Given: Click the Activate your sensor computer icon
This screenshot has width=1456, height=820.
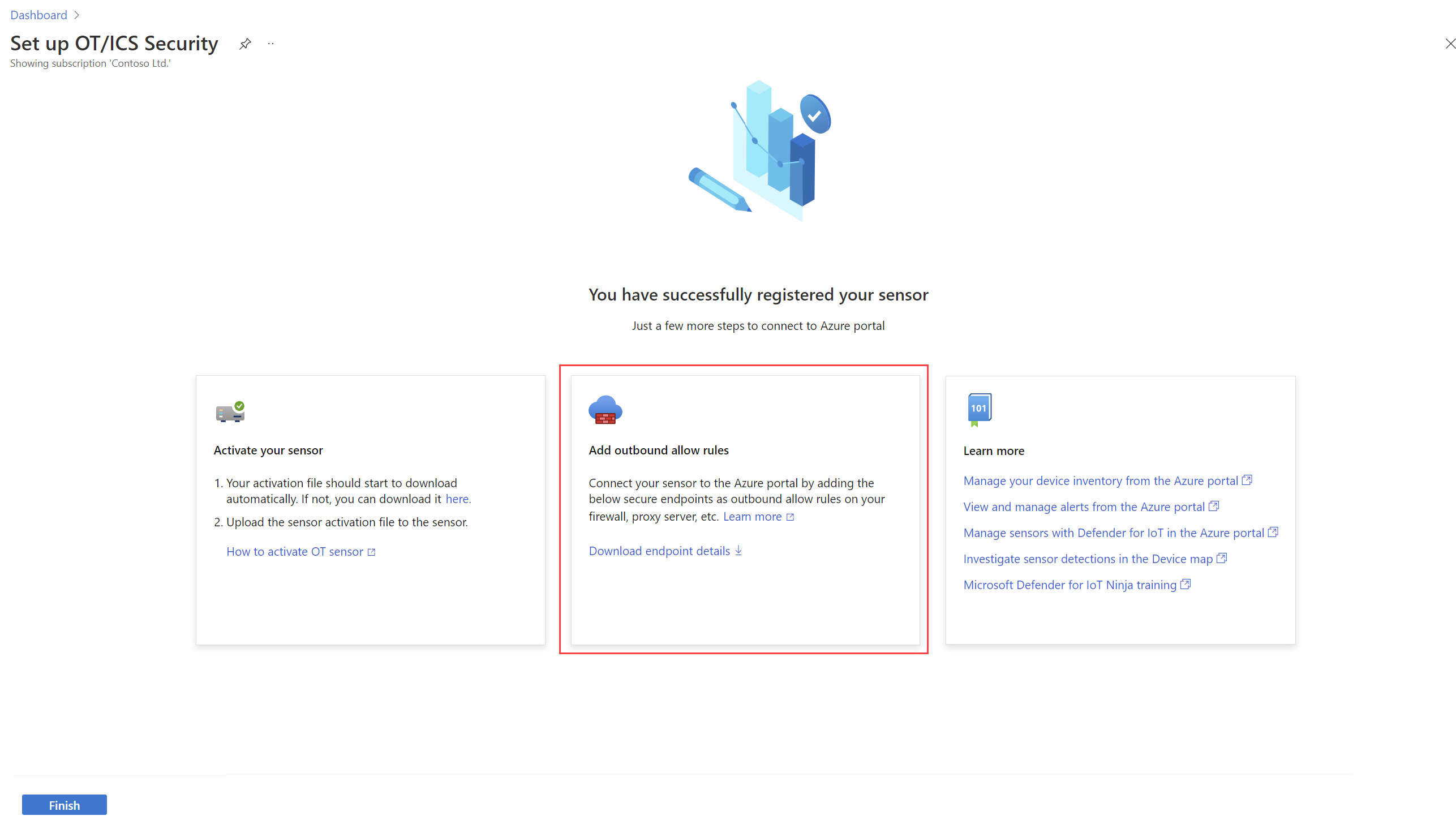Looking at the screenshot, I should (x=230, y=411).
